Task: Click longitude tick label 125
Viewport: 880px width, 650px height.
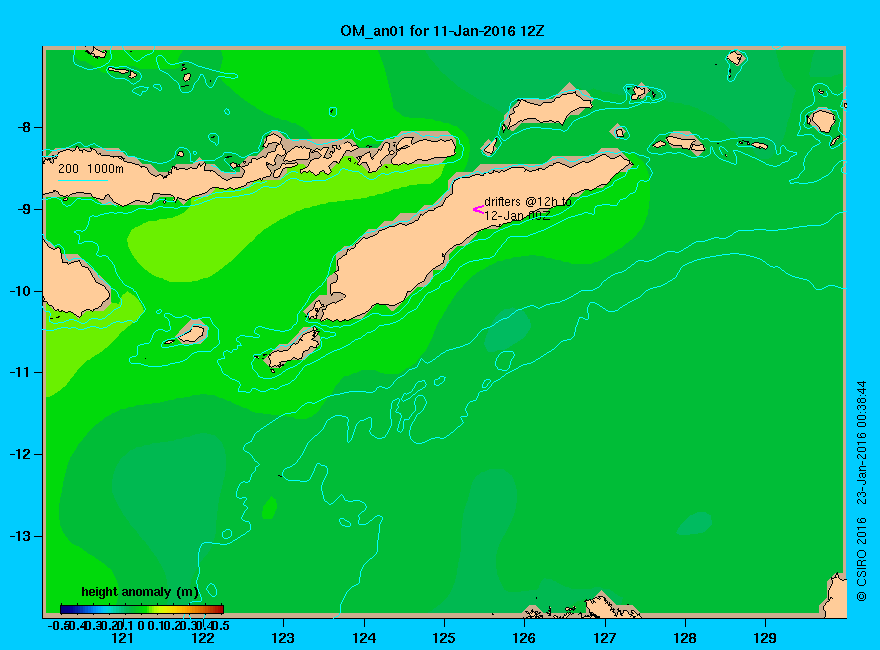Action: [x=444, y=638]
